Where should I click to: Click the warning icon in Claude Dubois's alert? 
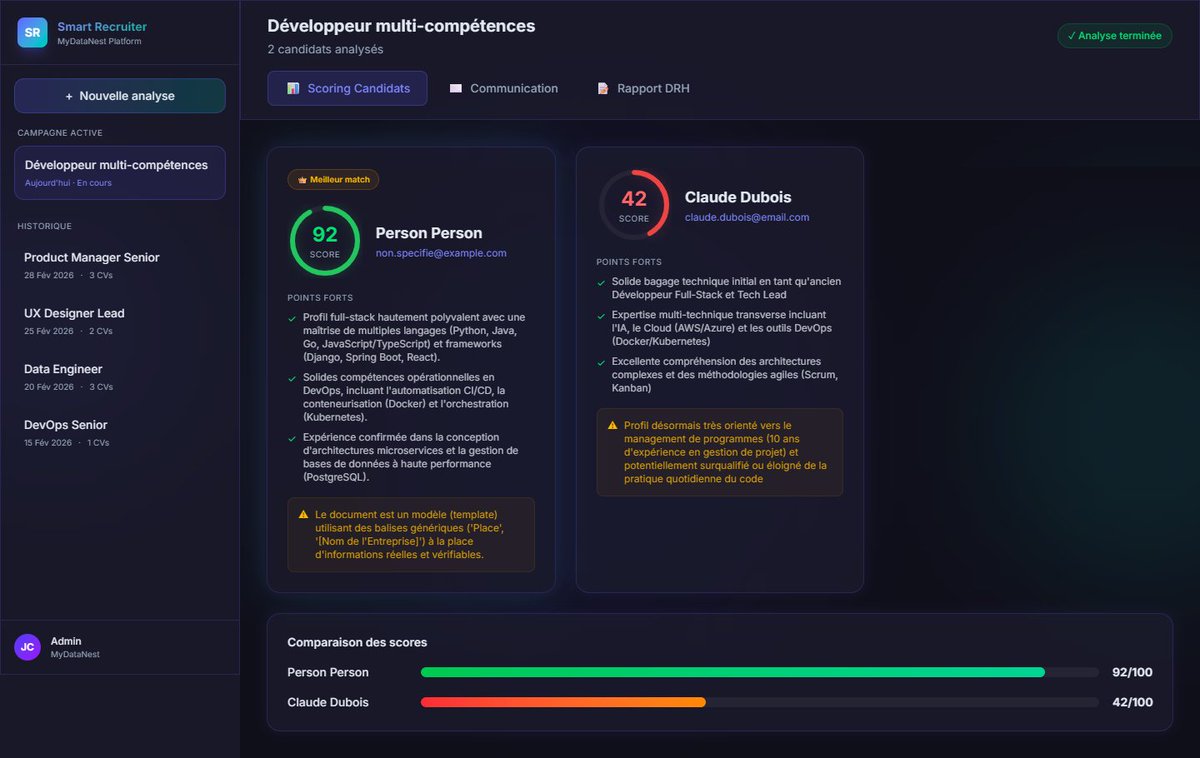[x=613, y=425]
